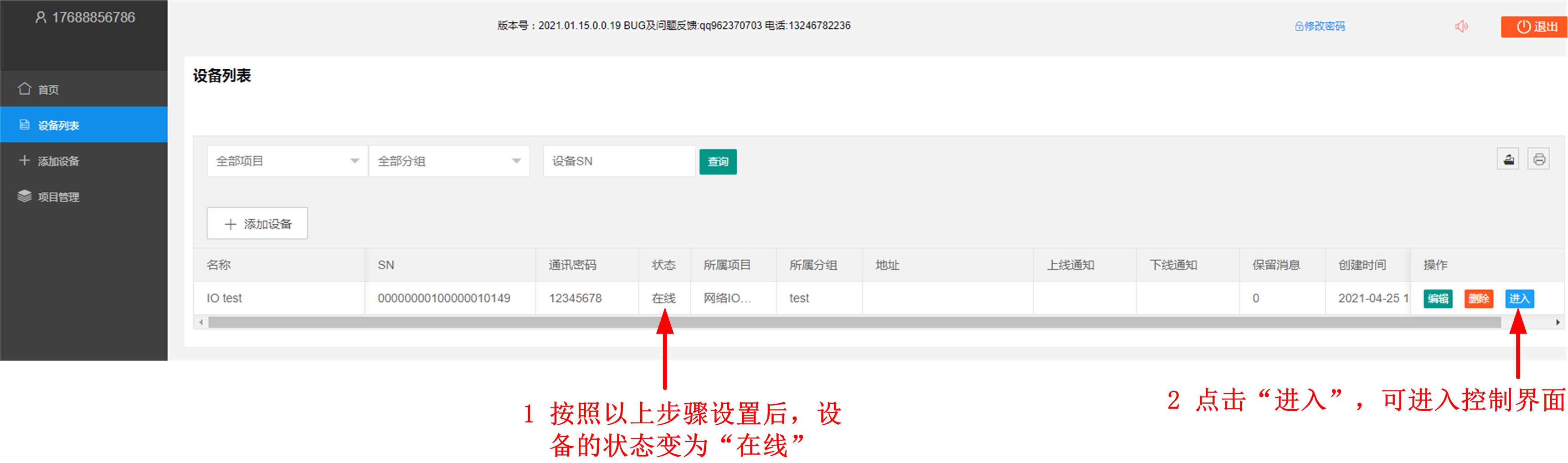1568x463 pixels.
Task: Click the layers icon next to 项目管理
Action: tap(24, 196)
